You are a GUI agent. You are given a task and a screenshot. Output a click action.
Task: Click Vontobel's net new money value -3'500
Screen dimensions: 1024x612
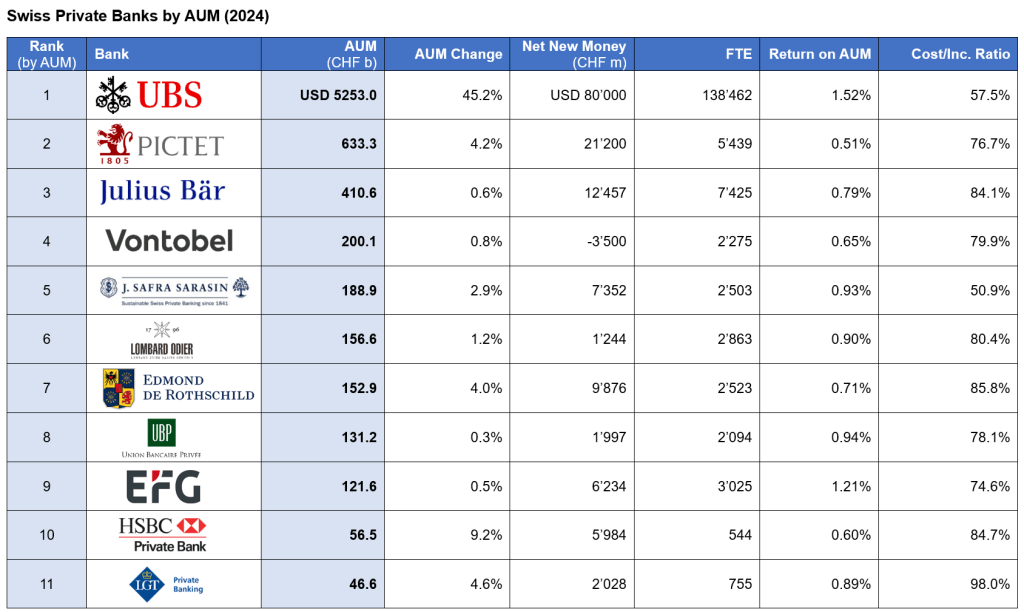point(602,241)
